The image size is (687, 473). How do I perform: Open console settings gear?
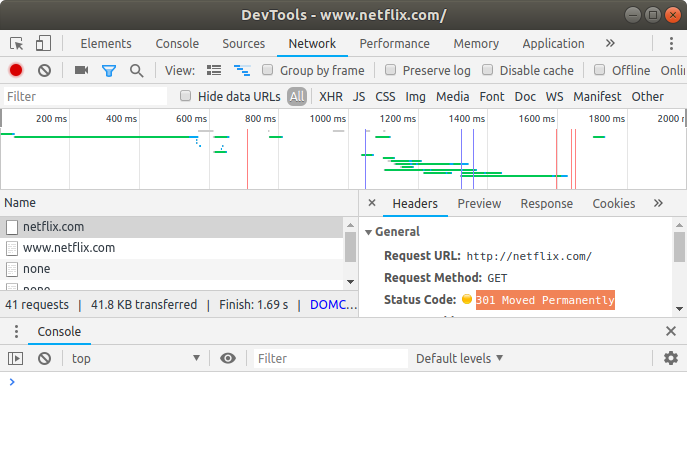coord(671,358)
